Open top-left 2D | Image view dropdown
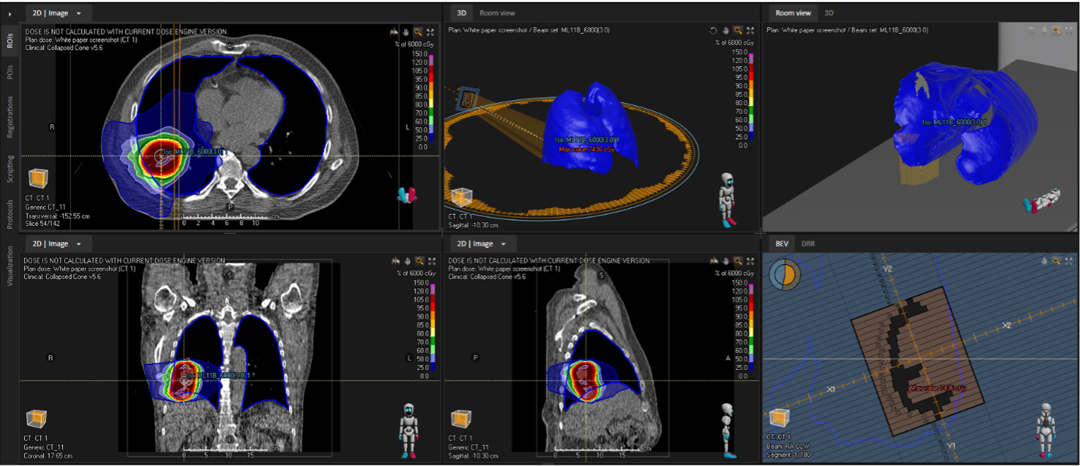Screen dimensions: 1080x466 point(78,13)
